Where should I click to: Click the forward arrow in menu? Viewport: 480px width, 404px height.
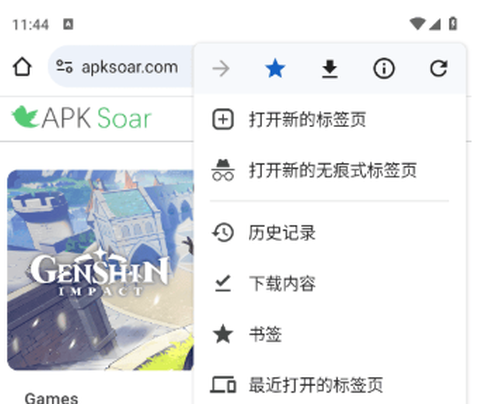pyautogui.click(x=221, y=69)
